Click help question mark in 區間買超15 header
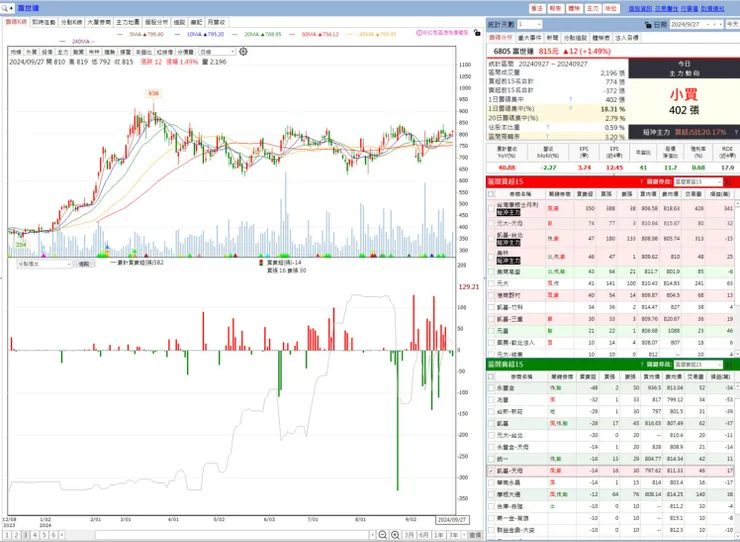The height and width of the screenshot is (542, 740). click(641, 182)
